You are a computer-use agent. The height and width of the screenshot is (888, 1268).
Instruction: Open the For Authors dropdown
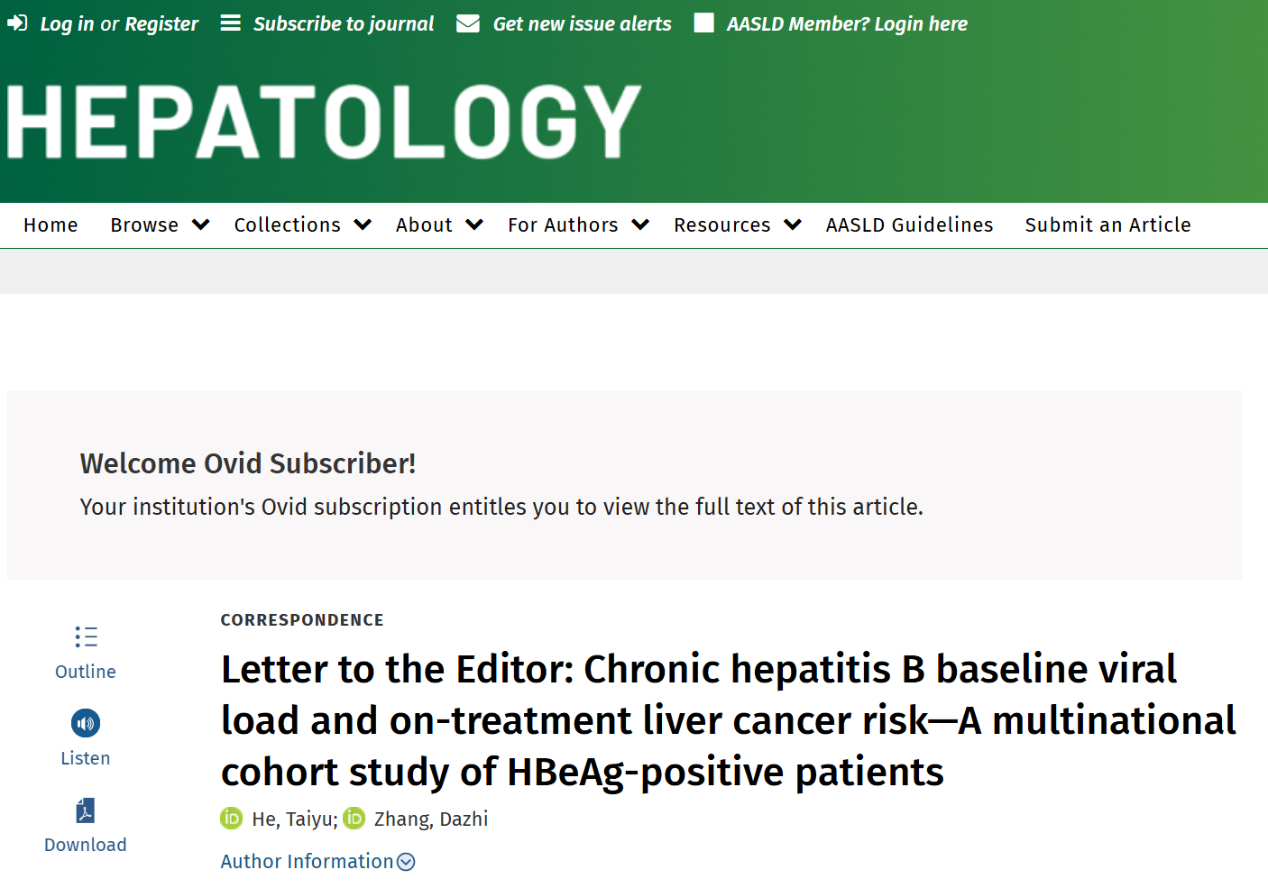579,225
